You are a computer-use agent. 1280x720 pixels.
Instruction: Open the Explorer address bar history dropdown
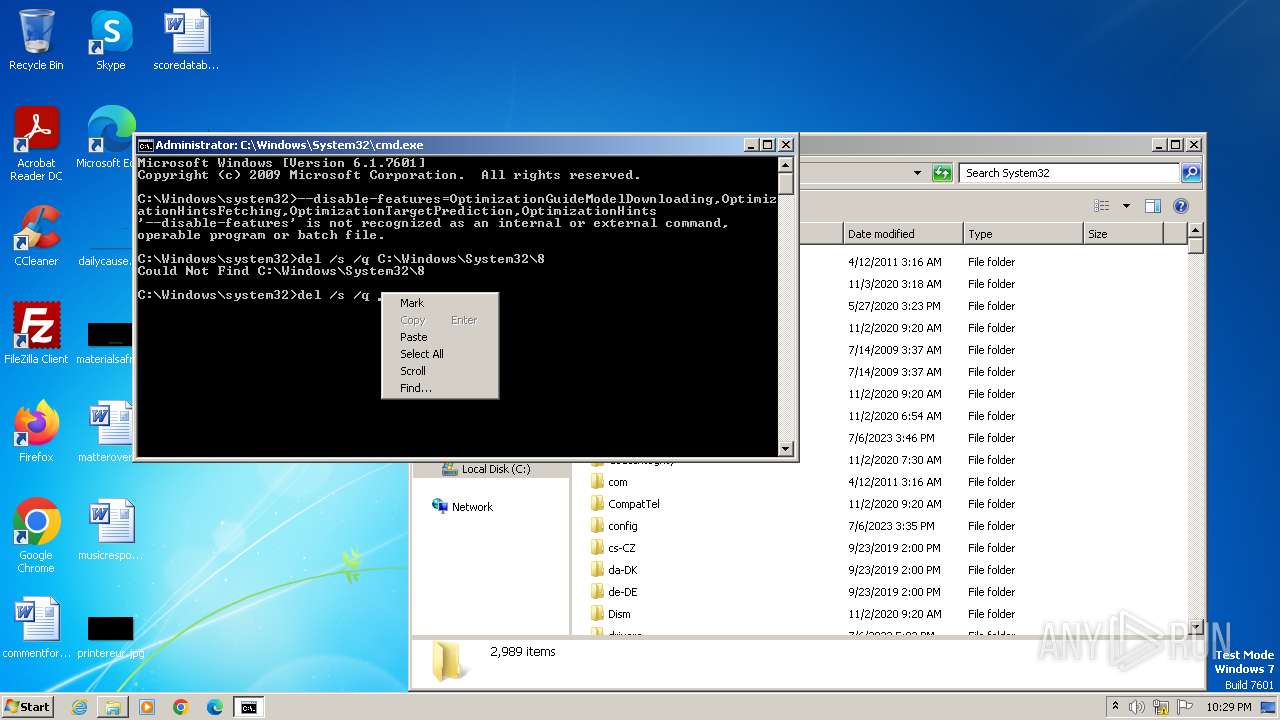pos(917,173)
